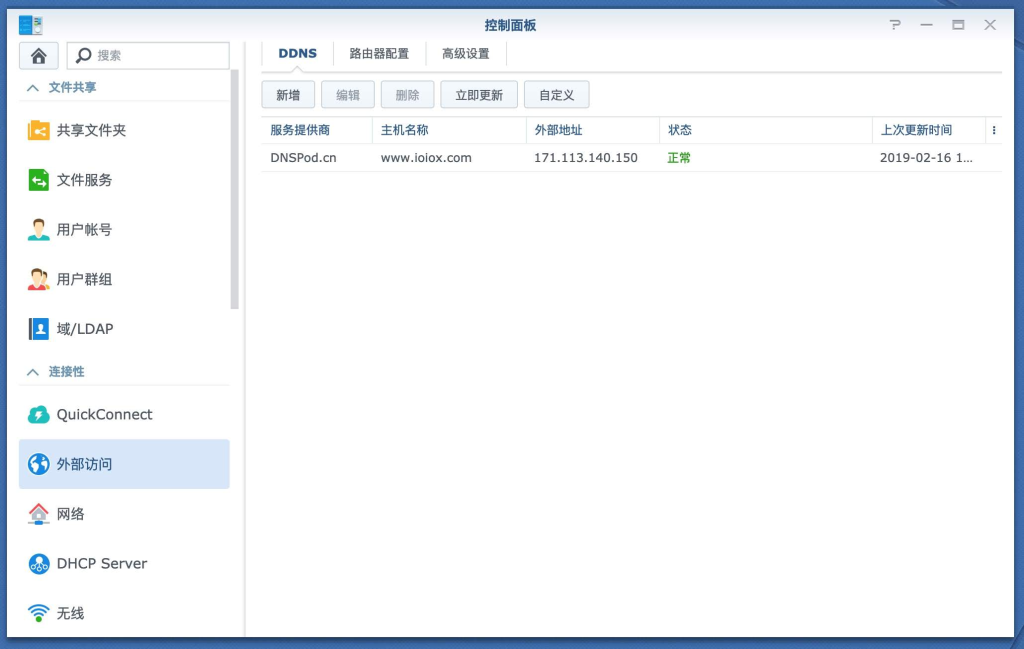Image resolution: width=1024 pixels, height=649 pixels.
Task: Open DHCP Server settings
Action: click(101, 563)
